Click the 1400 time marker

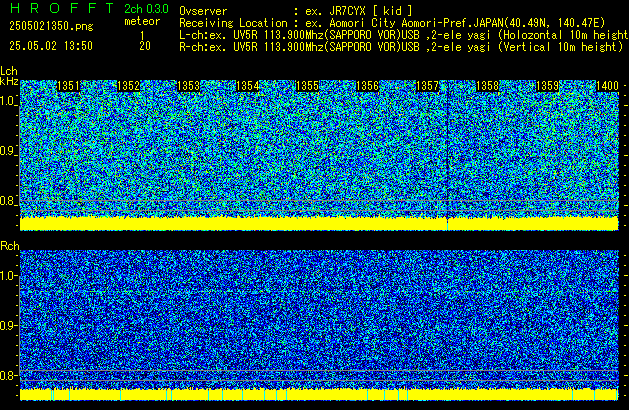607,86
